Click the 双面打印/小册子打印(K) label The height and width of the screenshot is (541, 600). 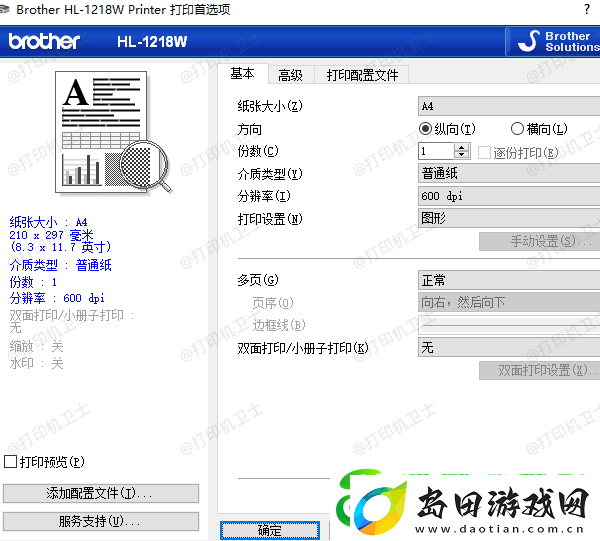coord(303,348)
